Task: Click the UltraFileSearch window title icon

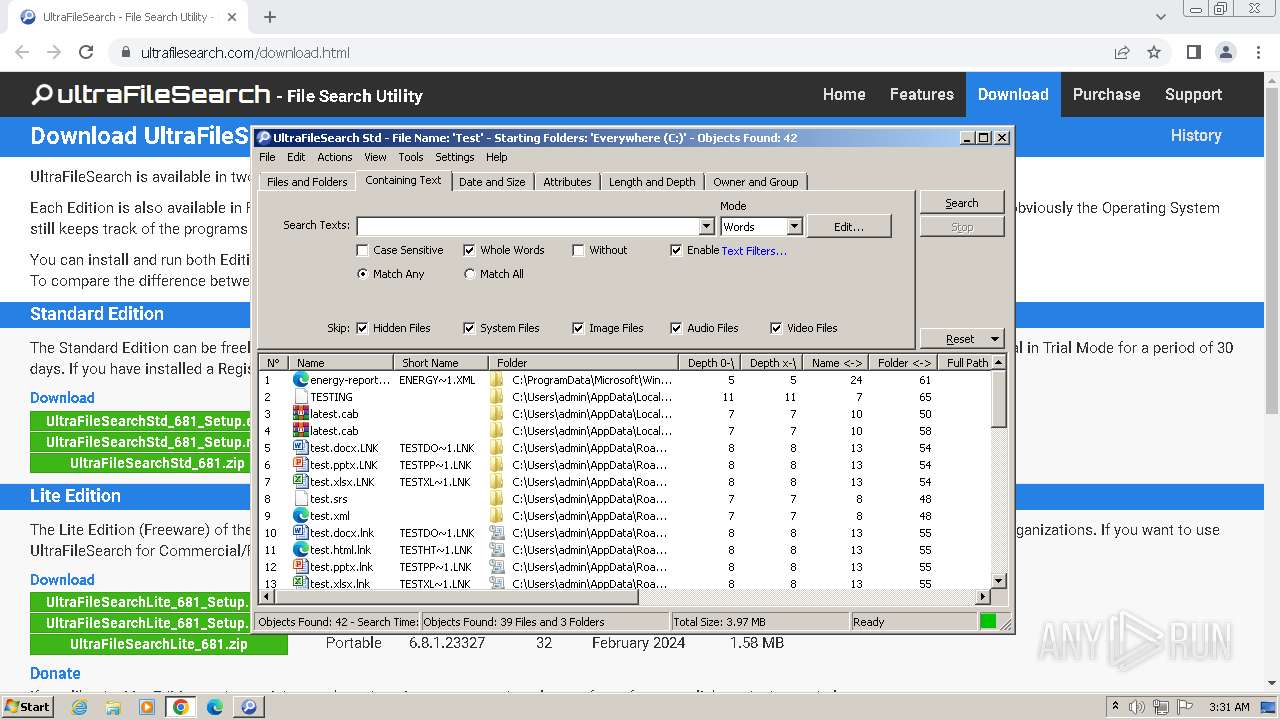Action: point(265,138)
